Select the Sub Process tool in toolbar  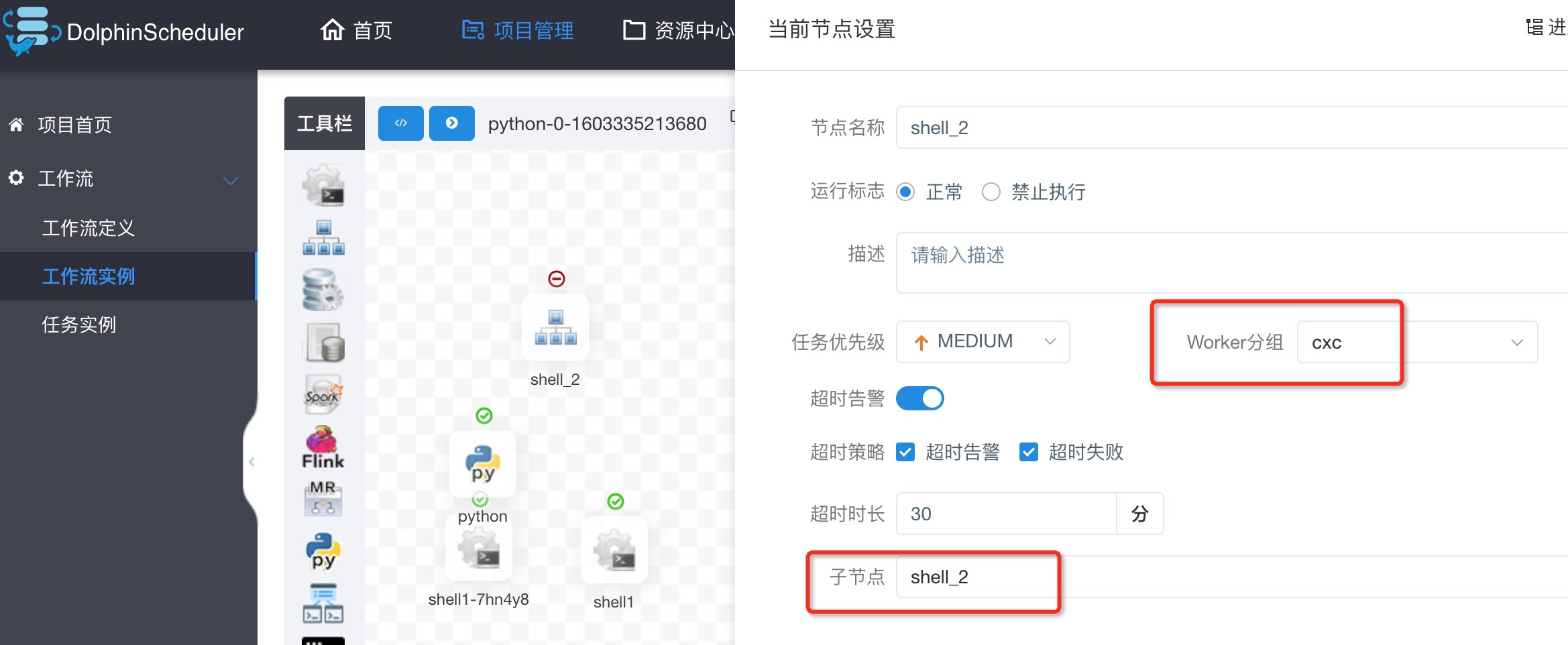tap(324, 237)
